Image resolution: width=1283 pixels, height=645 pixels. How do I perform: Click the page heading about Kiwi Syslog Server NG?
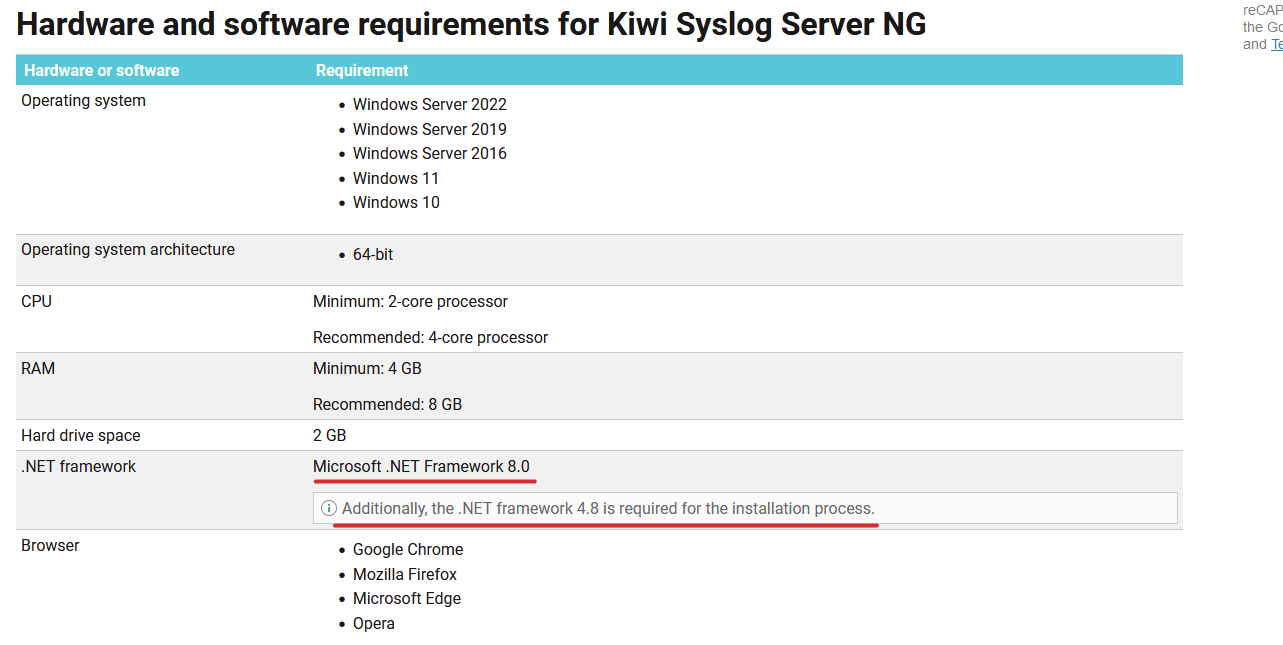pos(472,24)
